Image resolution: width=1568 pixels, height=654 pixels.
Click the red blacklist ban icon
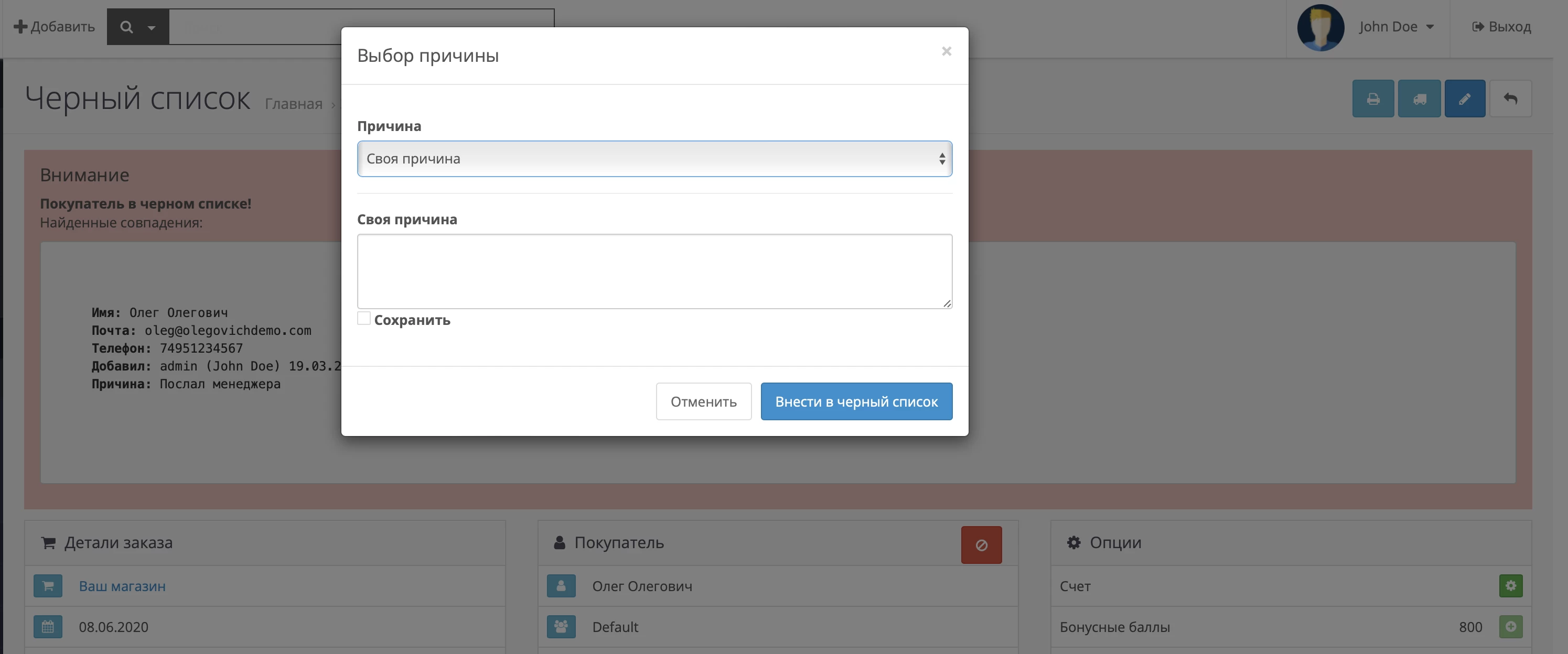tap(981, 545)
